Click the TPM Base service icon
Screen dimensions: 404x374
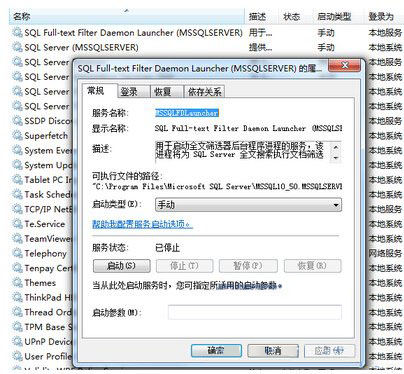pyautogui.click(x=17, y=327)
